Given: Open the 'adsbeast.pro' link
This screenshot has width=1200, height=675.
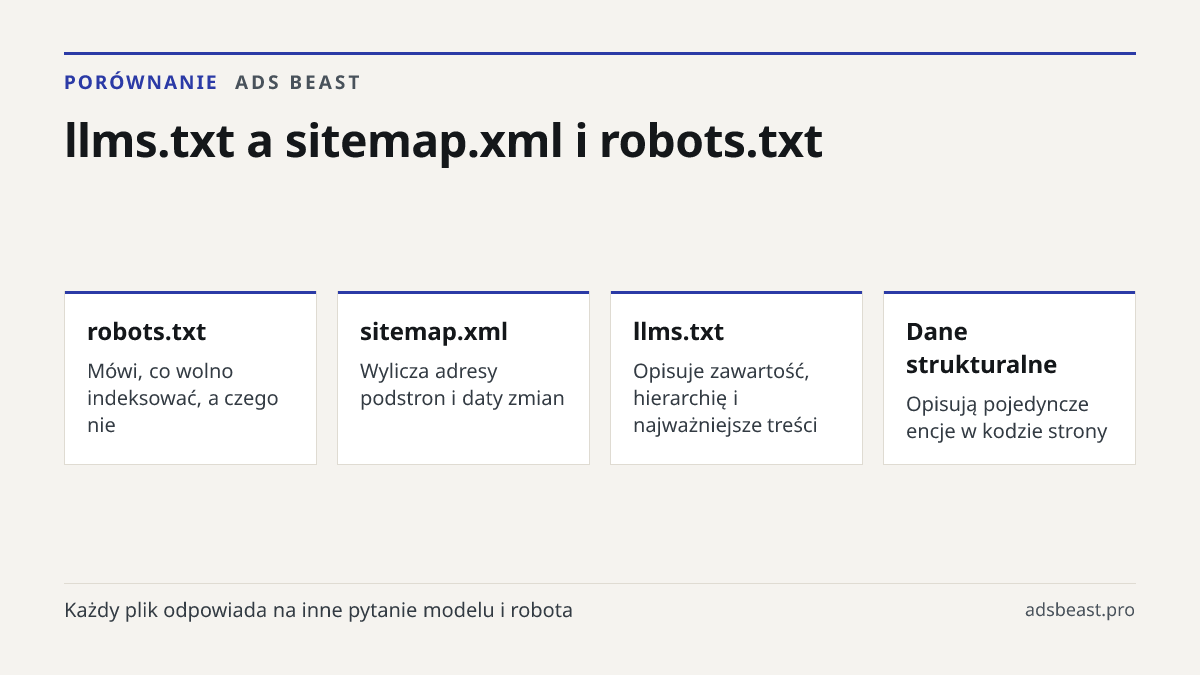Looking at the screenshot, I should 1080,610.
